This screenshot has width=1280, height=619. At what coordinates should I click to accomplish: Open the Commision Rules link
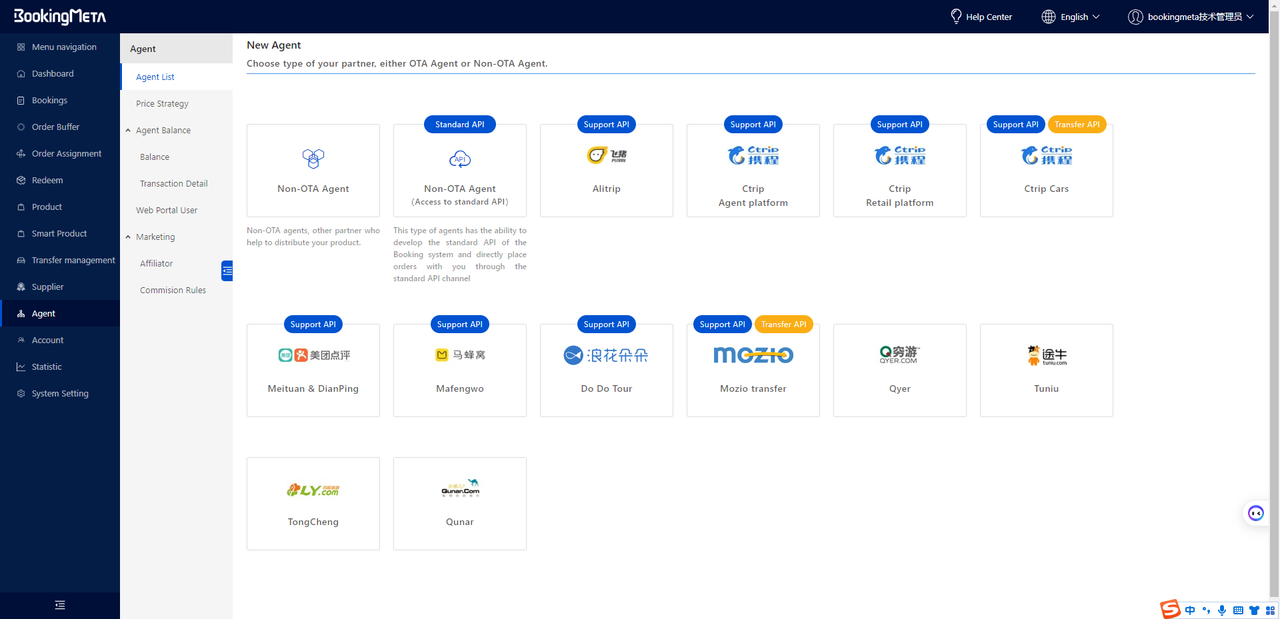point(173,290)
